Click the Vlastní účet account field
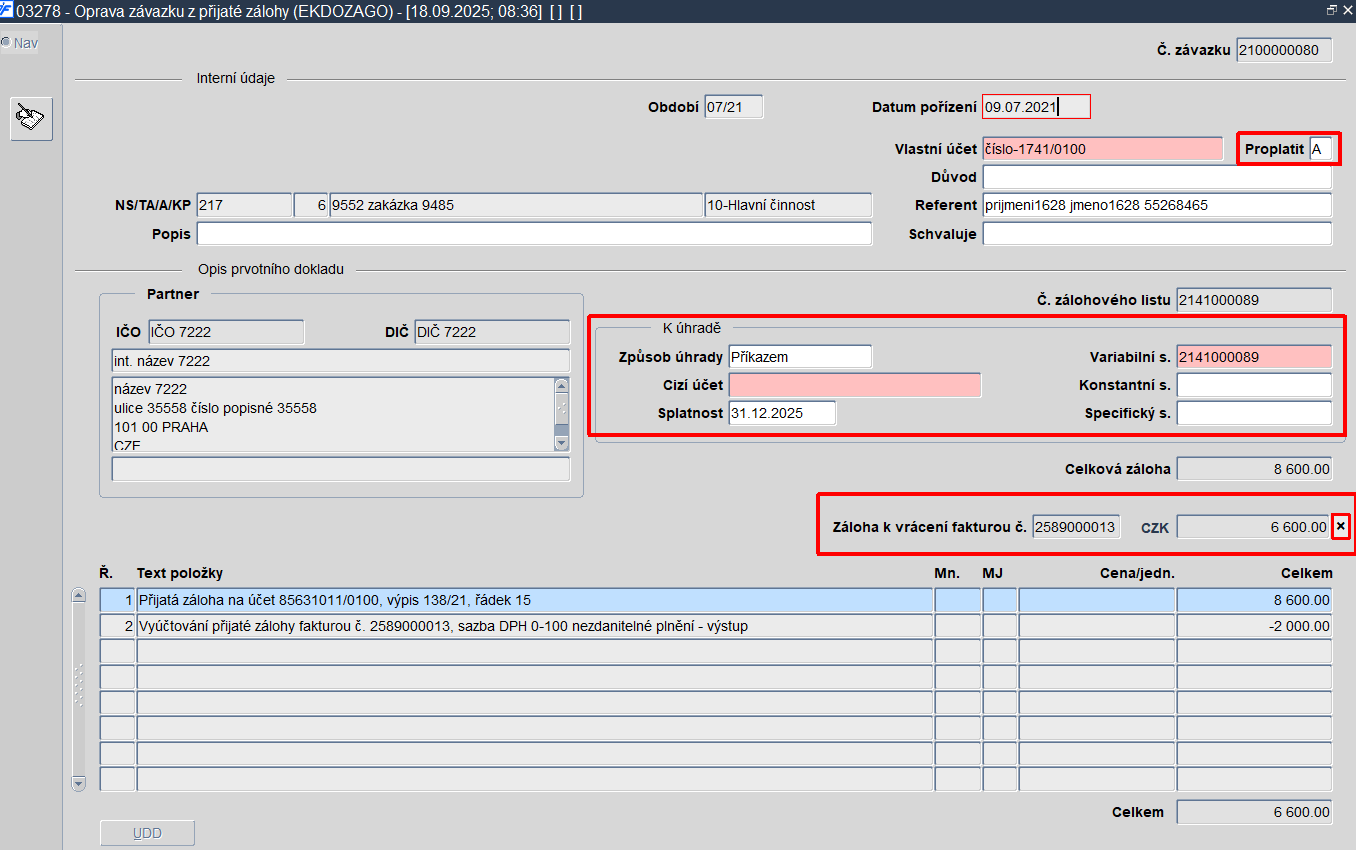This screenshot has height=850, width=1356. (x=1102, y=149)
